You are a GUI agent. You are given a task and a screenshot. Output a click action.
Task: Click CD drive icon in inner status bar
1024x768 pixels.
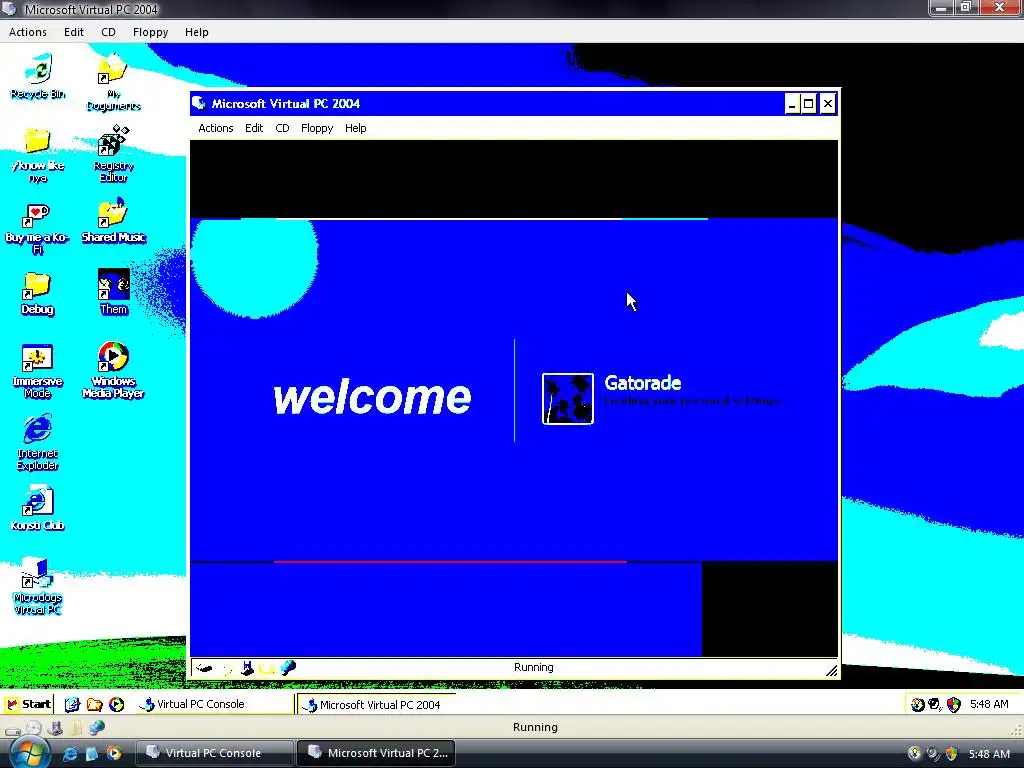(227, 668)
